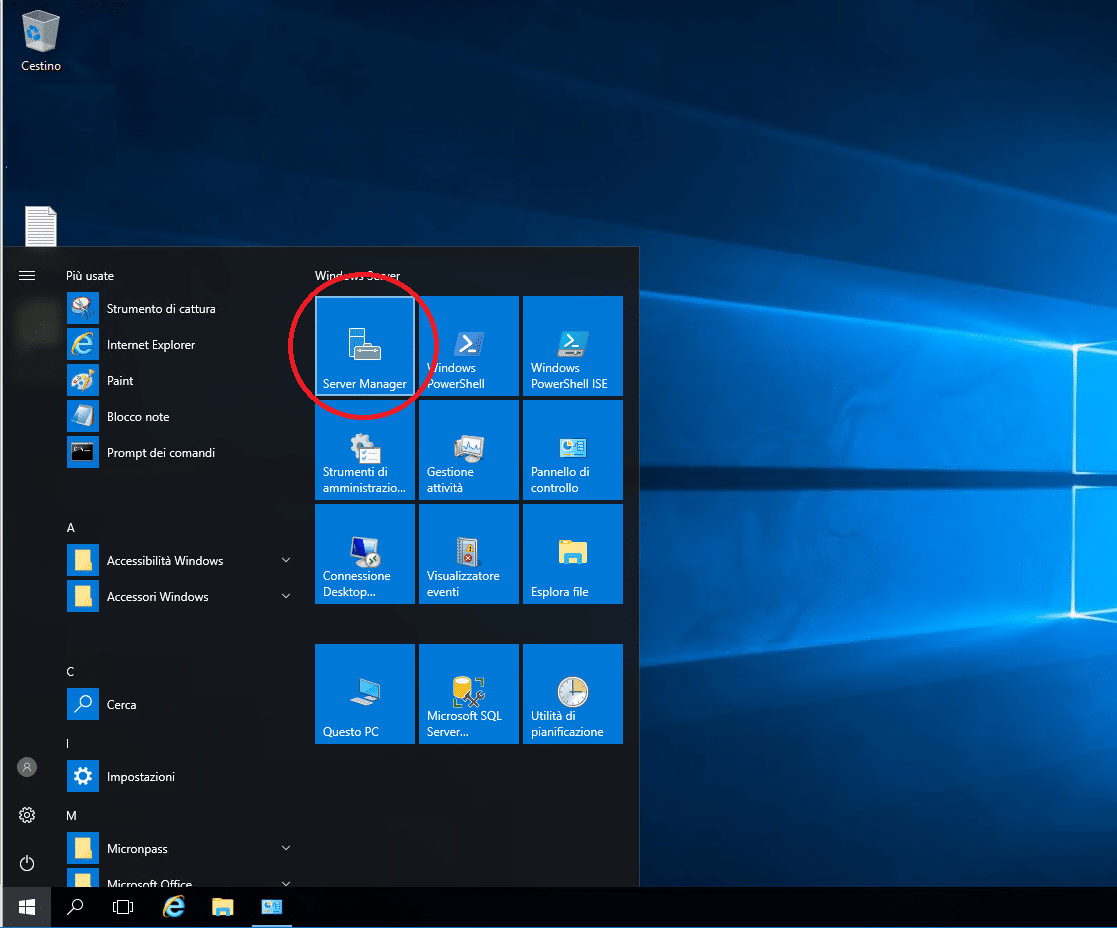Open Questo PC tile

[365, 694]
